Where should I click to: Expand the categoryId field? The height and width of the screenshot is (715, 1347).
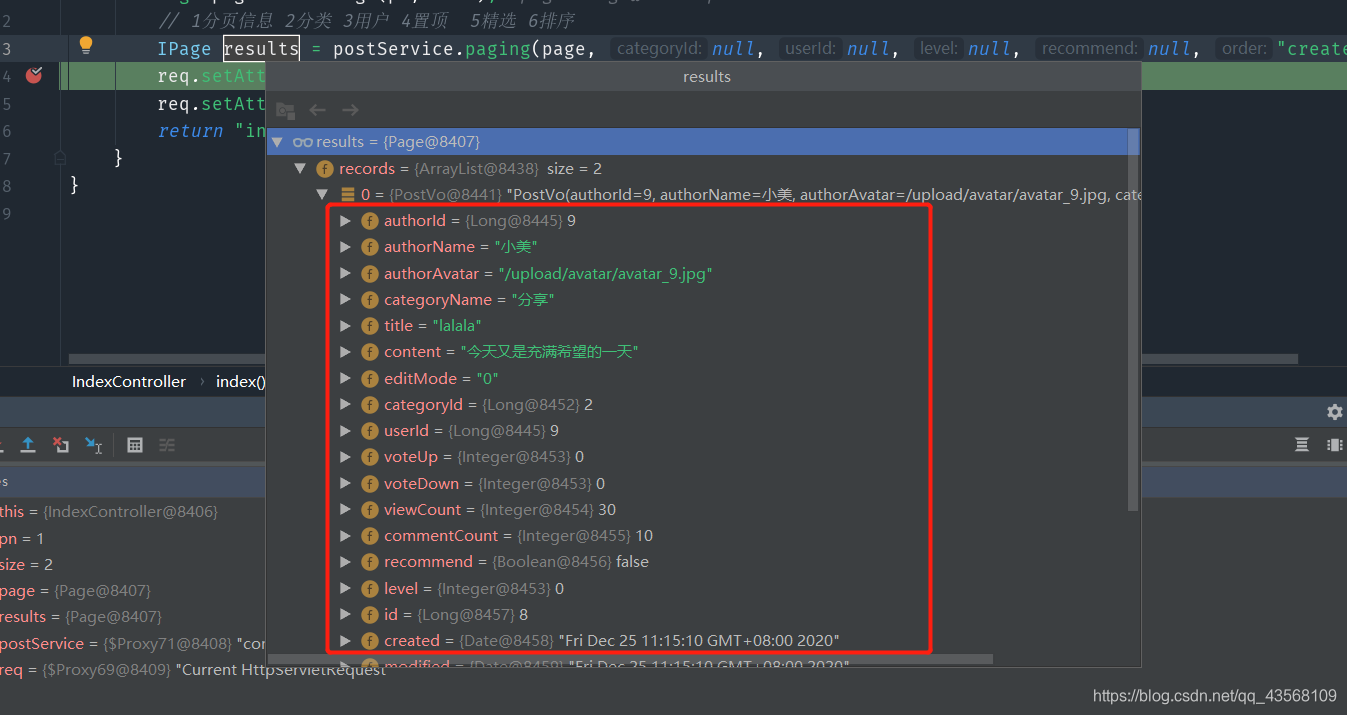[345, 405]
